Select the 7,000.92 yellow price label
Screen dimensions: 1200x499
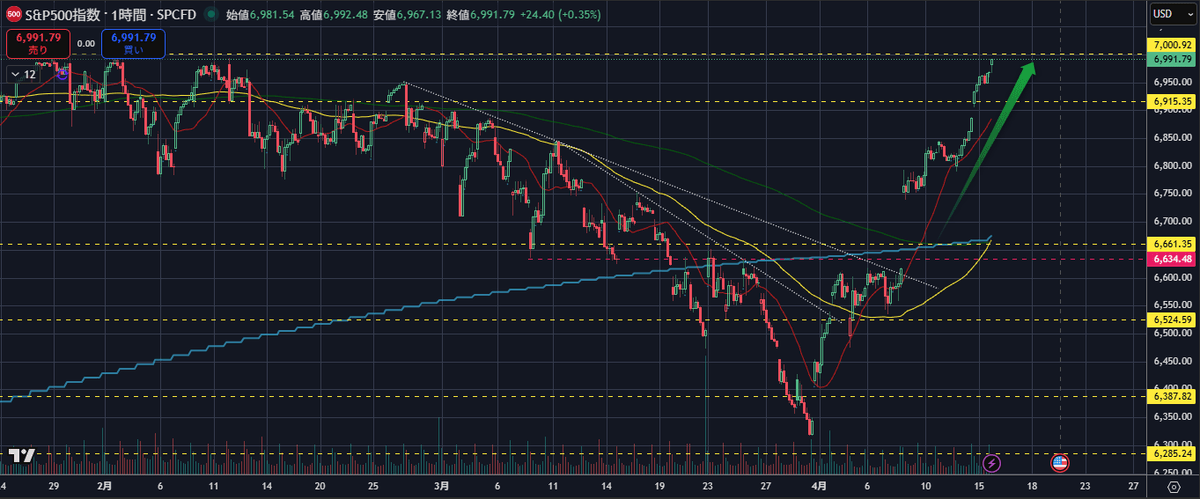click(x=1172, y=46)
